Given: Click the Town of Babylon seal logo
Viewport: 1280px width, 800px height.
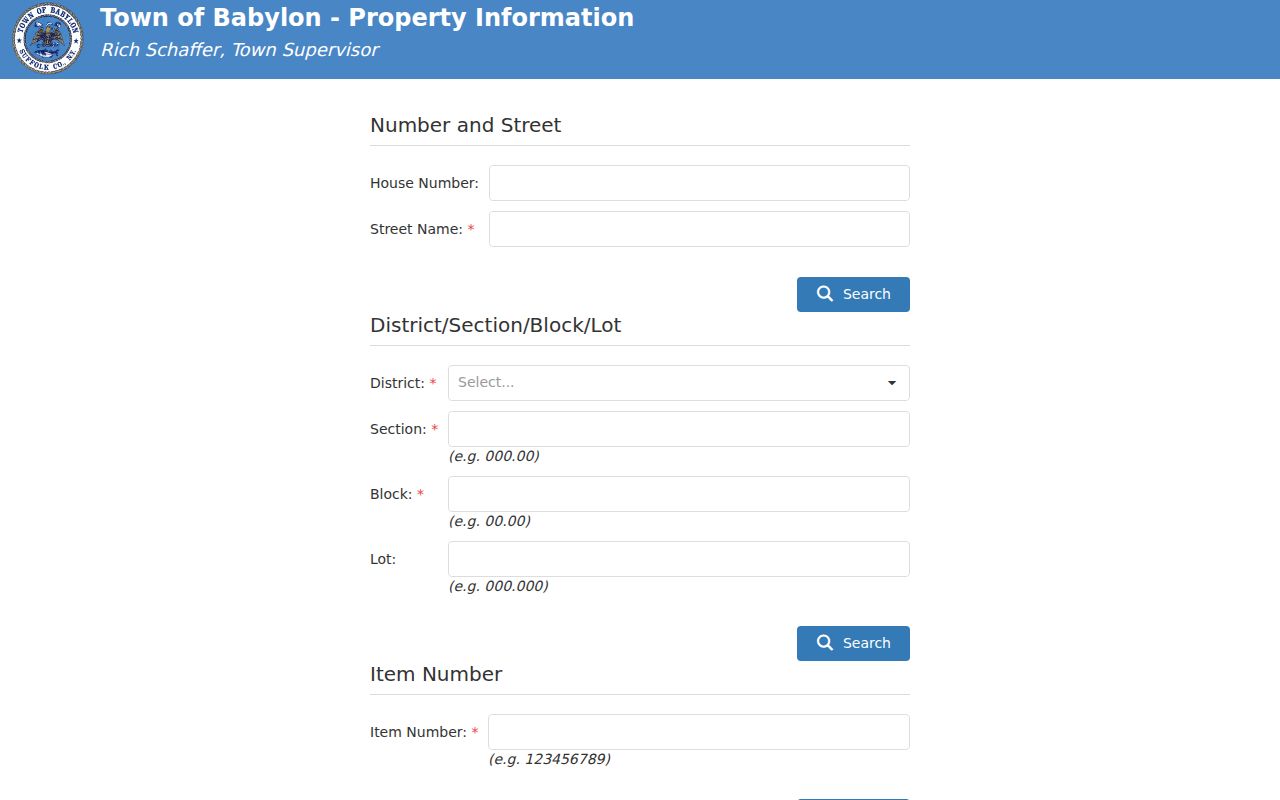Looking at the screenshot, I should (x=48, y=39).
